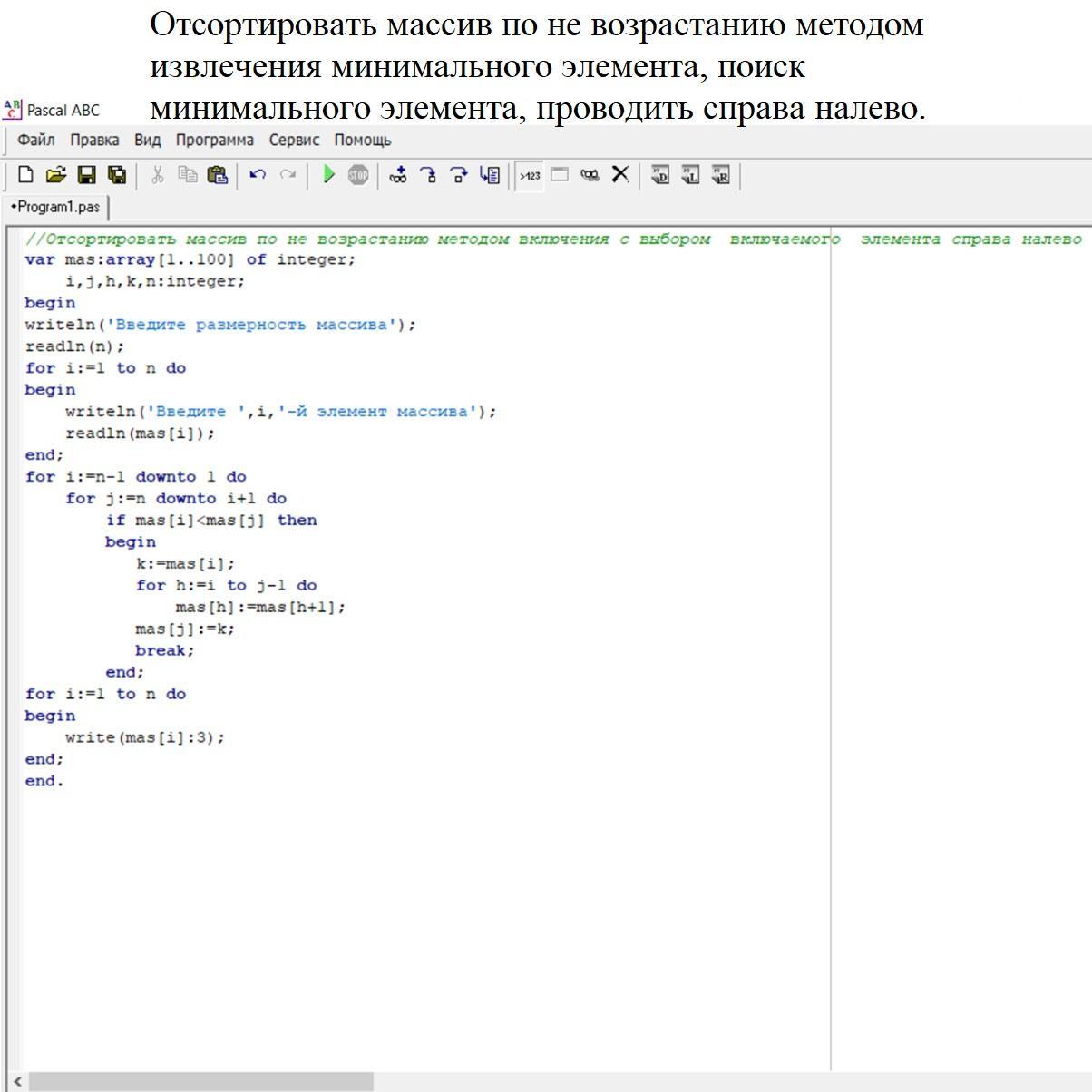Click the Step Over debug icon
Image resolution: width=1092 pixels, height=1092 pixels.
[459, 175]
